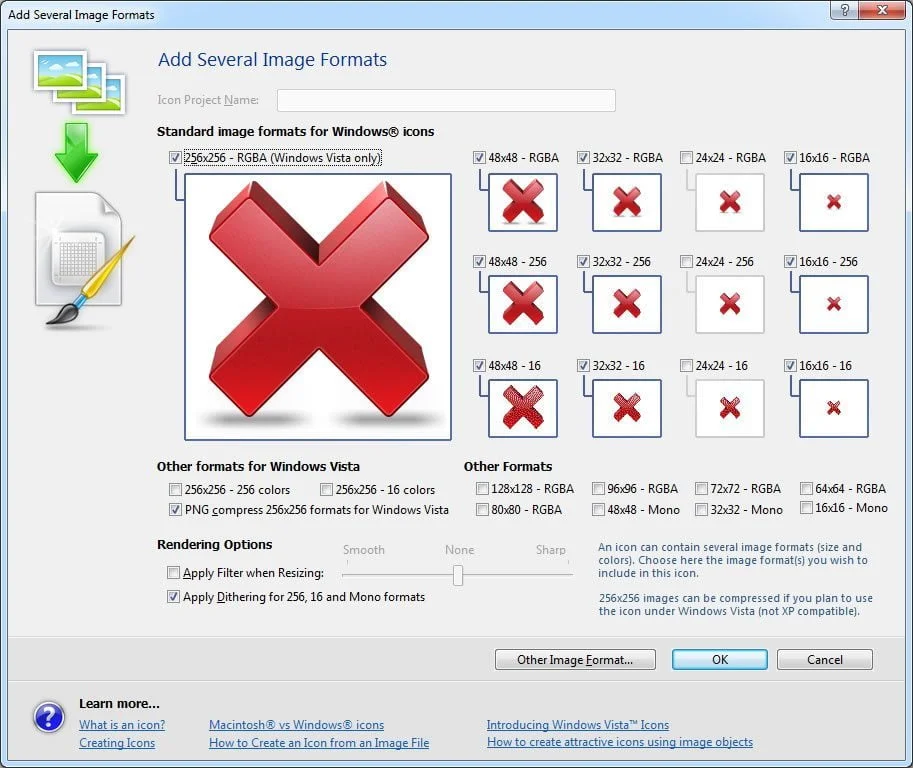This screenshot has width=913, height=768.
Task: Enable the 80x80 - RGBA format
Action: pyautogui.click(x=482, y=509)
